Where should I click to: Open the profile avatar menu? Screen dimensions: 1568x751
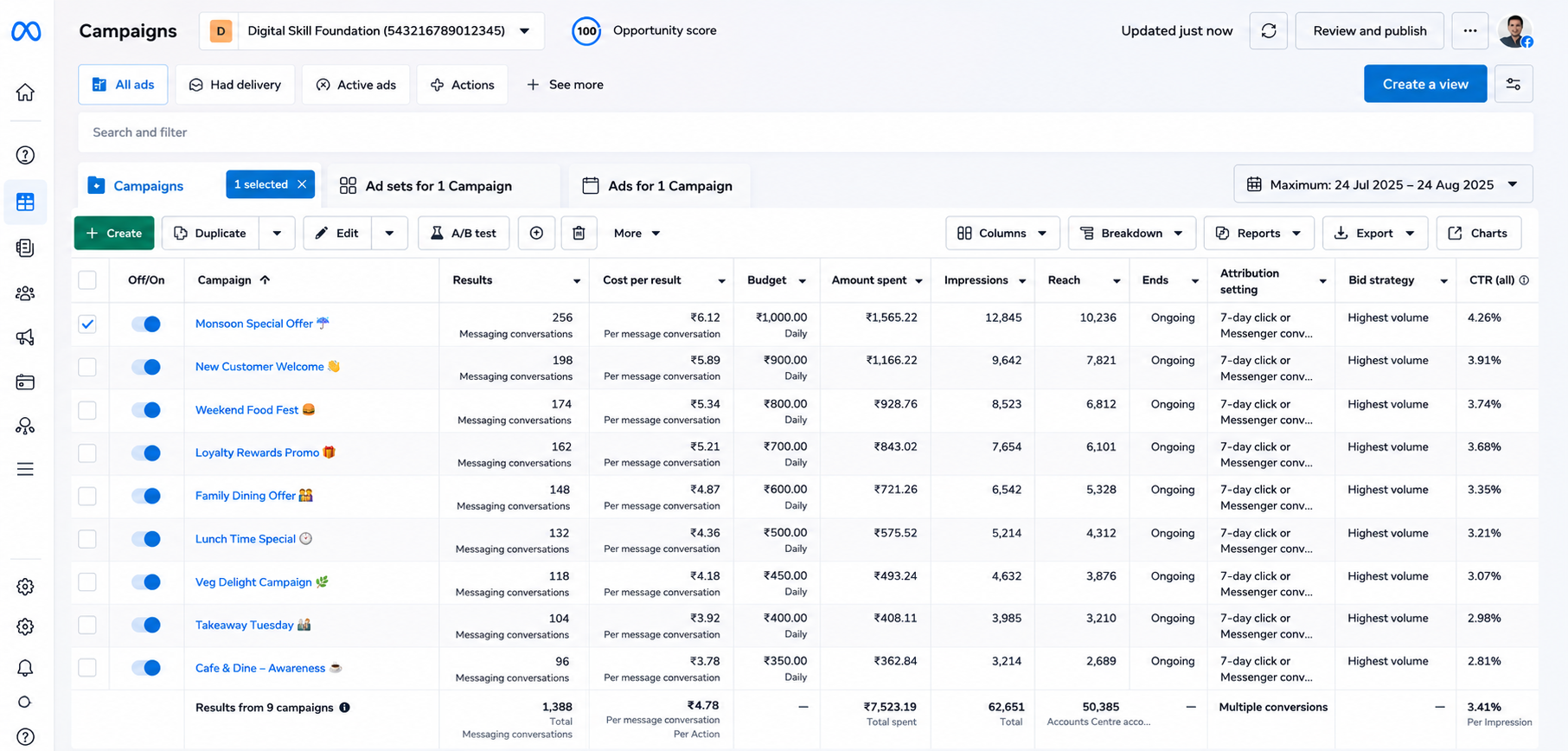1515,30
